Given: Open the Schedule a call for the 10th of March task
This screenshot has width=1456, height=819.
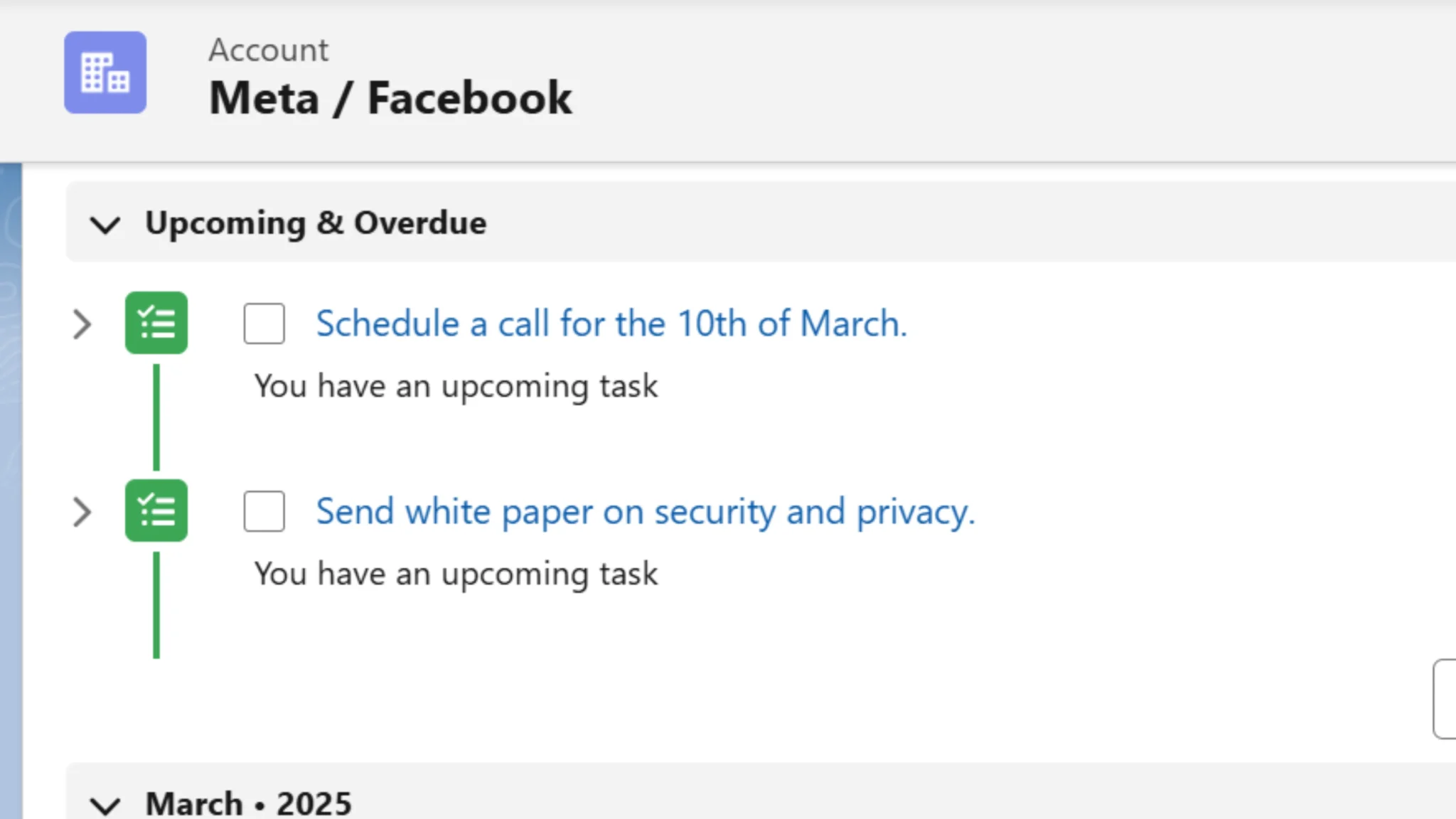Looking at the screenshot, I should pyautogui.click(x=611, y=323).
